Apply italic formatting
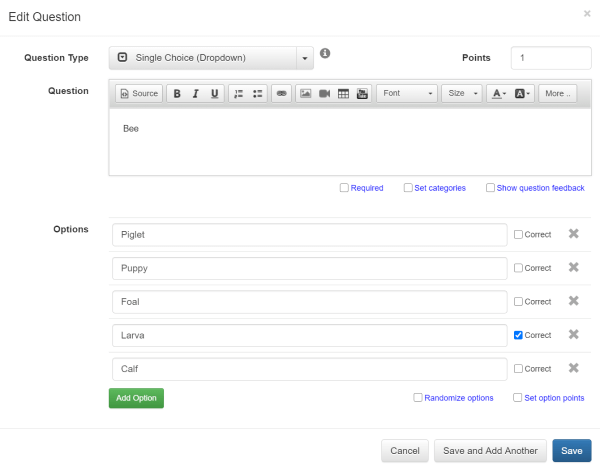 click(196, 93)
